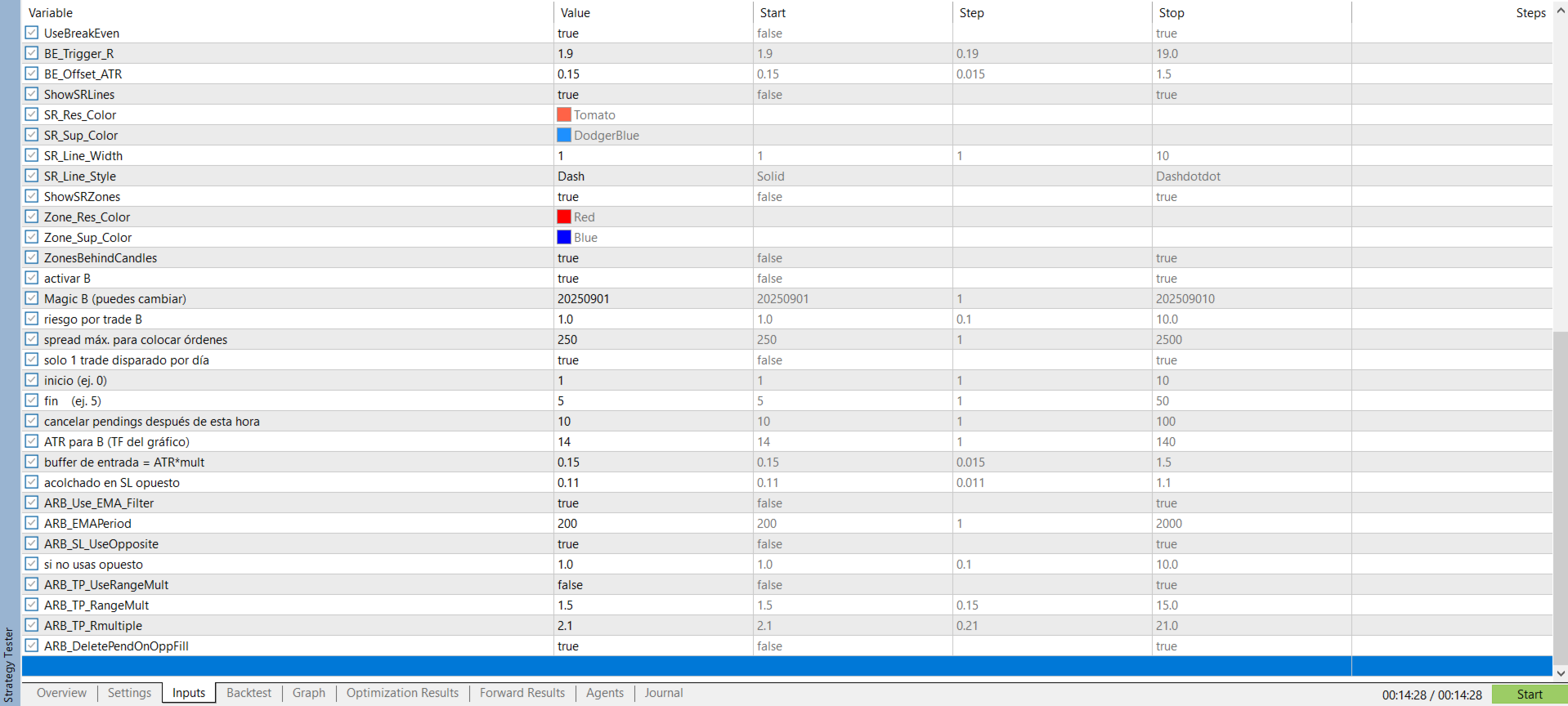
Task: Select the ShowSRZones row label
Action: tap(82, 196)
